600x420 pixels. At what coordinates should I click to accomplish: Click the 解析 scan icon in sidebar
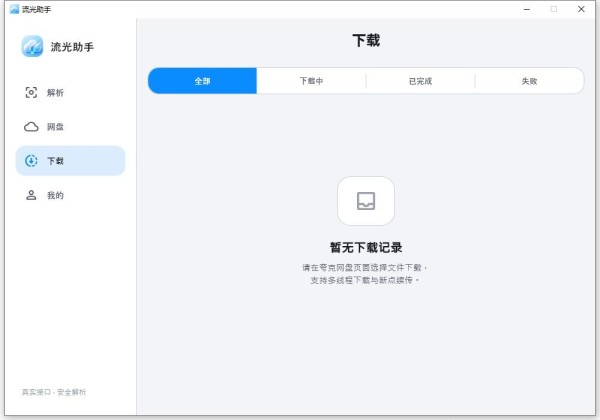point(31,93)
